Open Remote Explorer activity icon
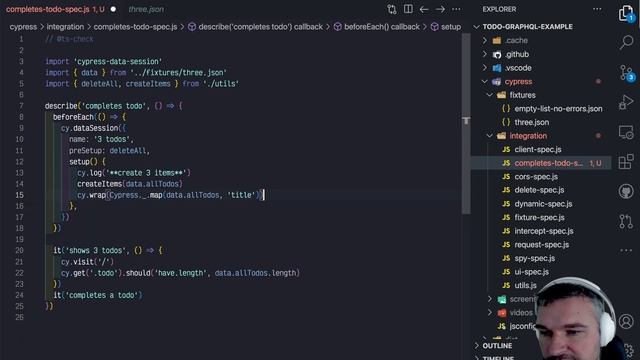The height and width of the screenshot is (360, 640). click(x=626, y=132)
